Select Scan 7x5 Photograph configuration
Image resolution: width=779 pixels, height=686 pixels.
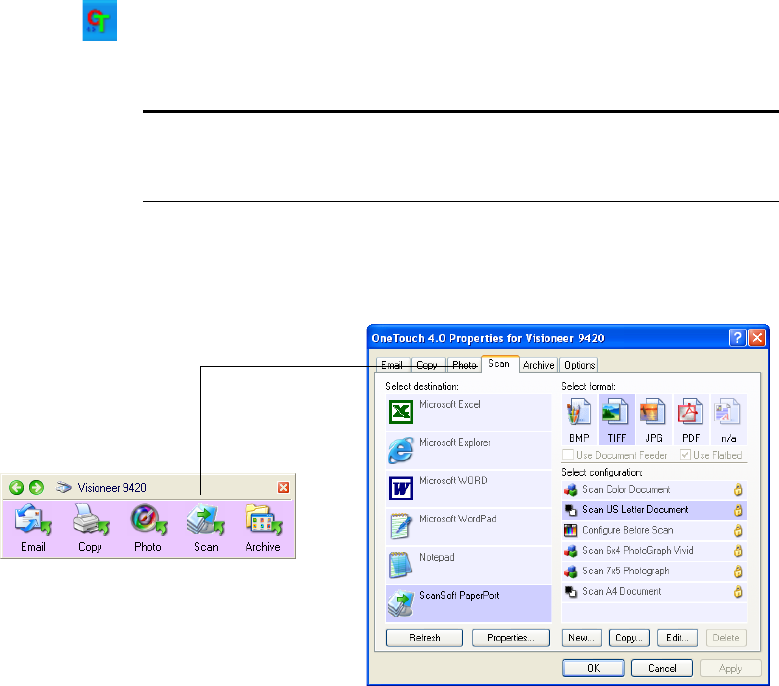point(654,571)
